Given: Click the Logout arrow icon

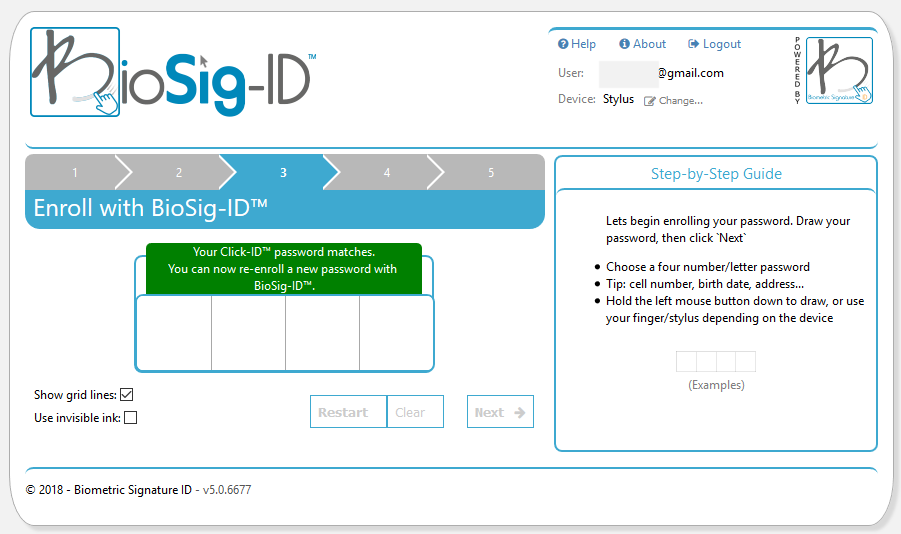Looking at the screenshot, I should (x=694, y=44).
